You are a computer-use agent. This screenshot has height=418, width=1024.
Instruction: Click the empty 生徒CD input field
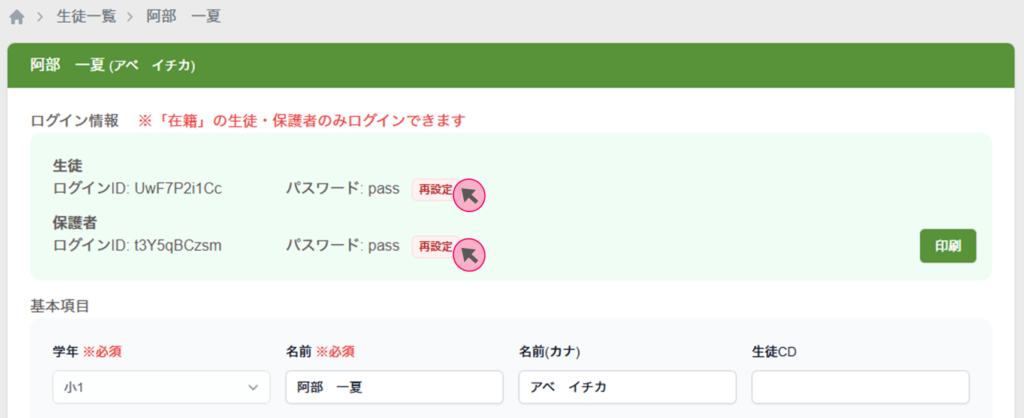click(x=860, y=387)
